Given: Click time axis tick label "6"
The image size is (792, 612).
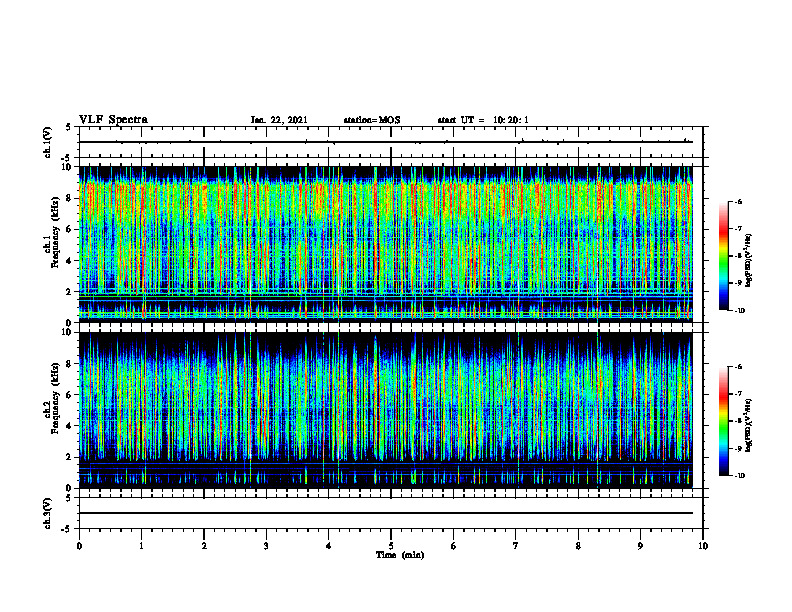Looking at the screenshot, I should 454,546.
